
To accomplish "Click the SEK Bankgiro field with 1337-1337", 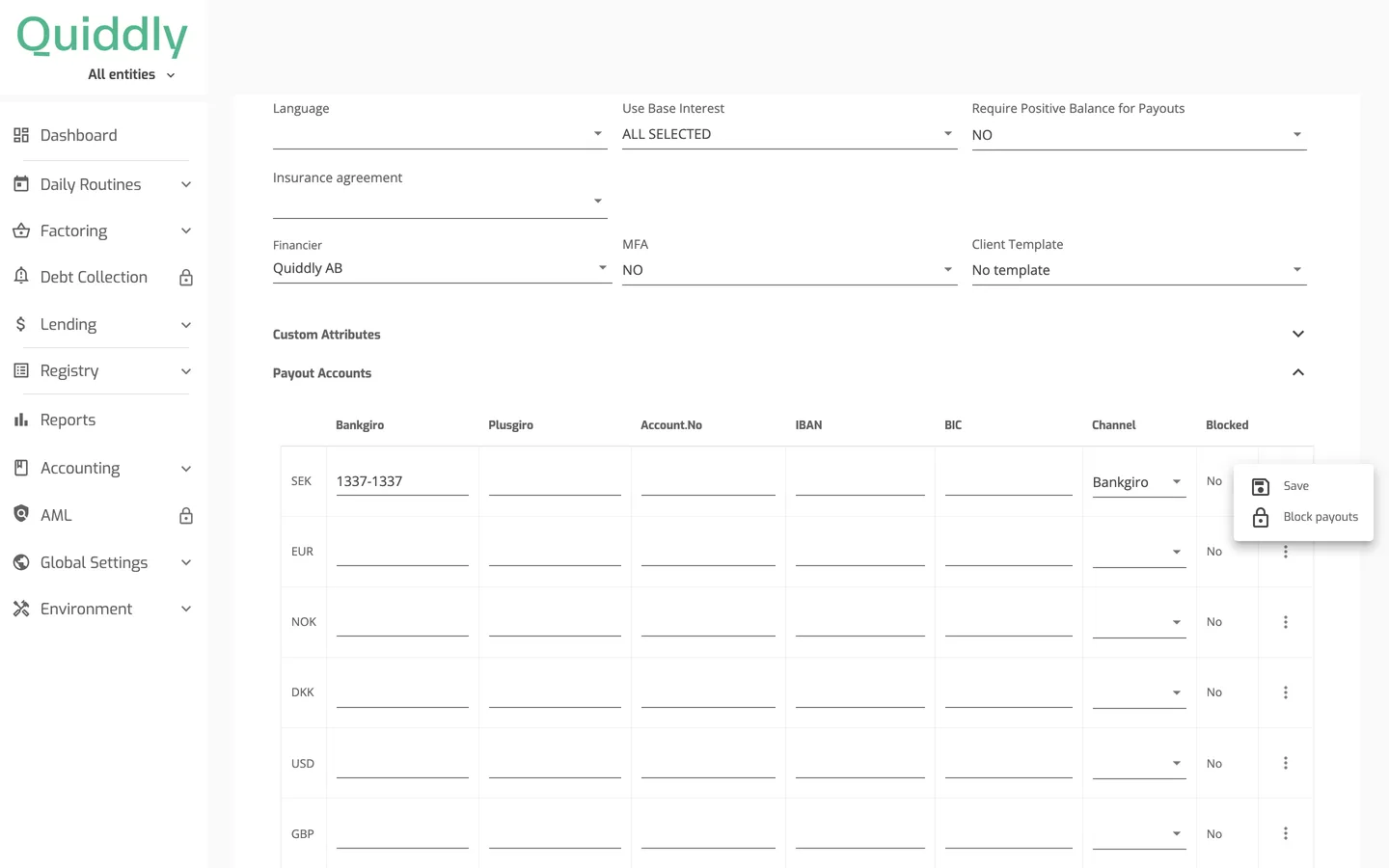I will [402, 481].
